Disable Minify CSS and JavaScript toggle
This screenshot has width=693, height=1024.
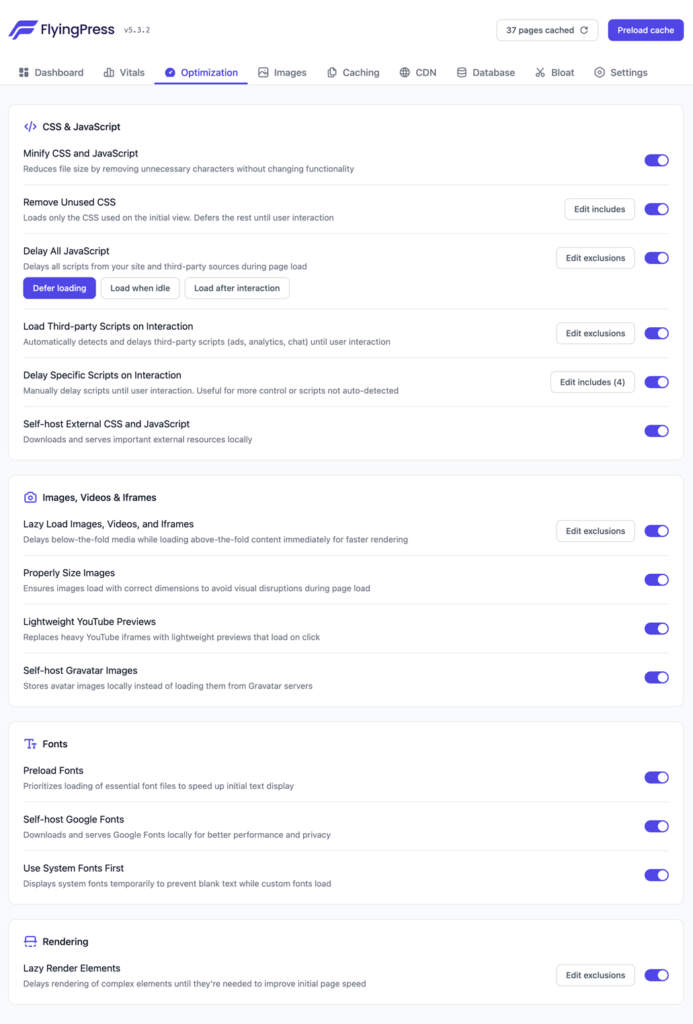click(x=656, y=160)
